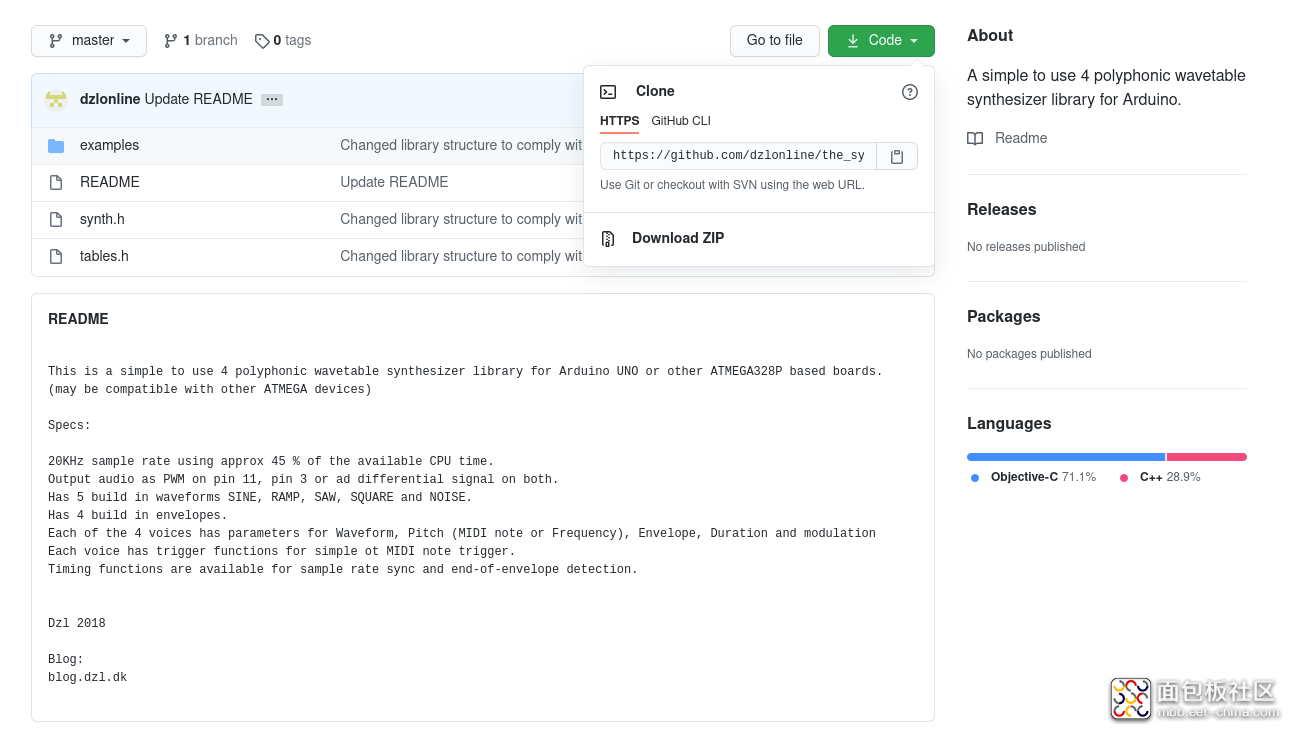Expand the commit message ellipsis button
The width and height of the screenshot is (1289, 730).
[x=272, y=100]
